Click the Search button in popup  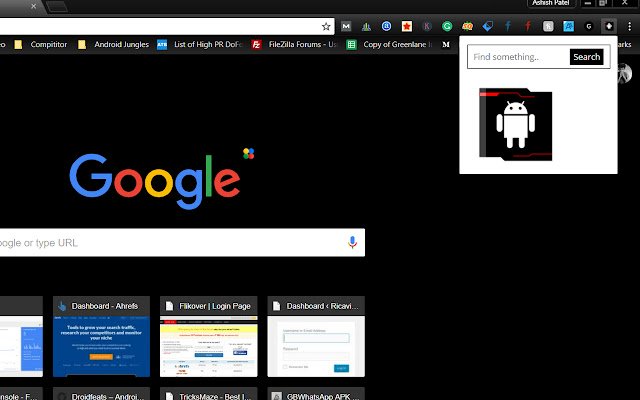[587, 57]
